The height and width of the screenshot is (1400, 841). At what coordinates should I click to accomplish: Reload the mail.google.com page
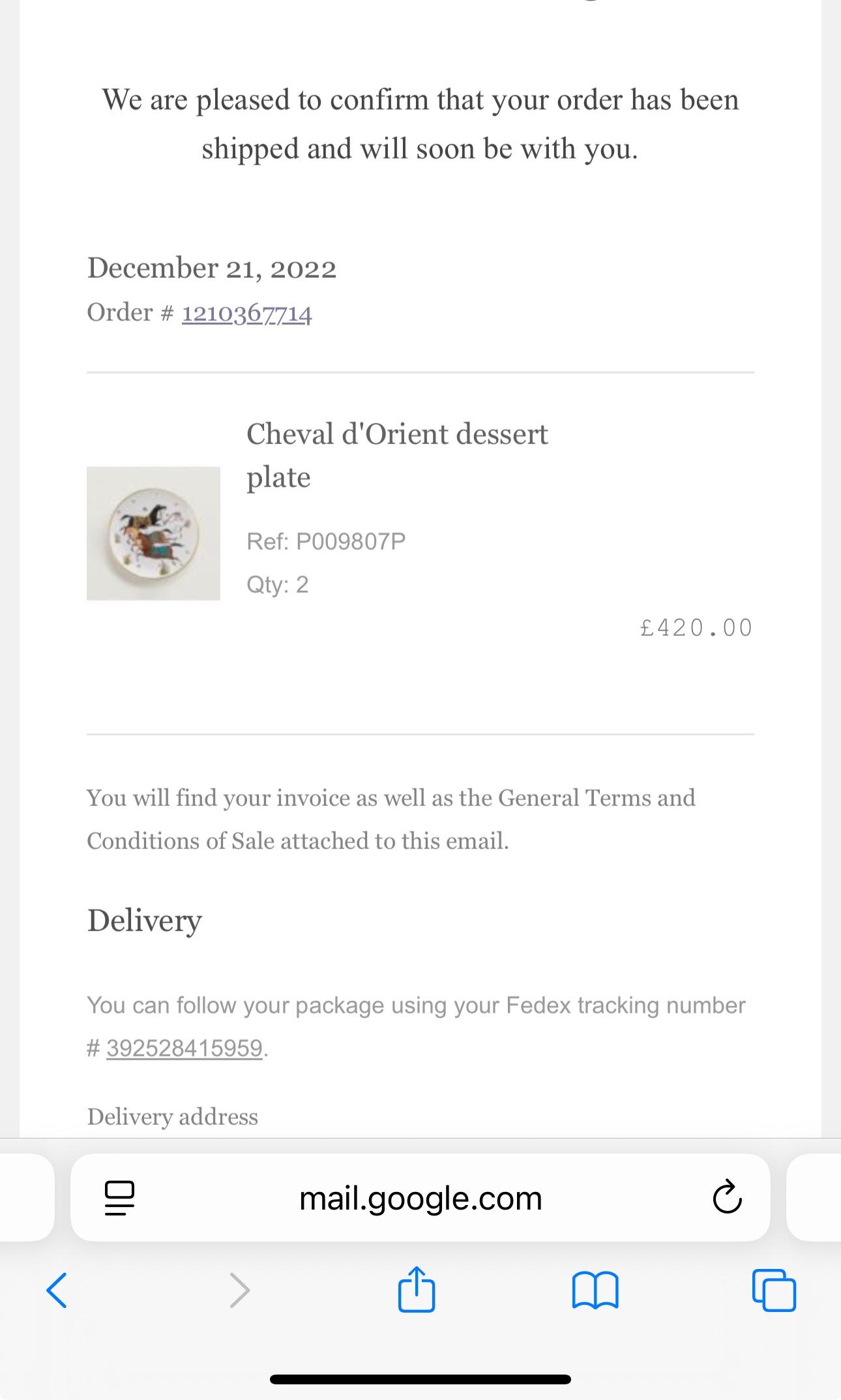727,1198
